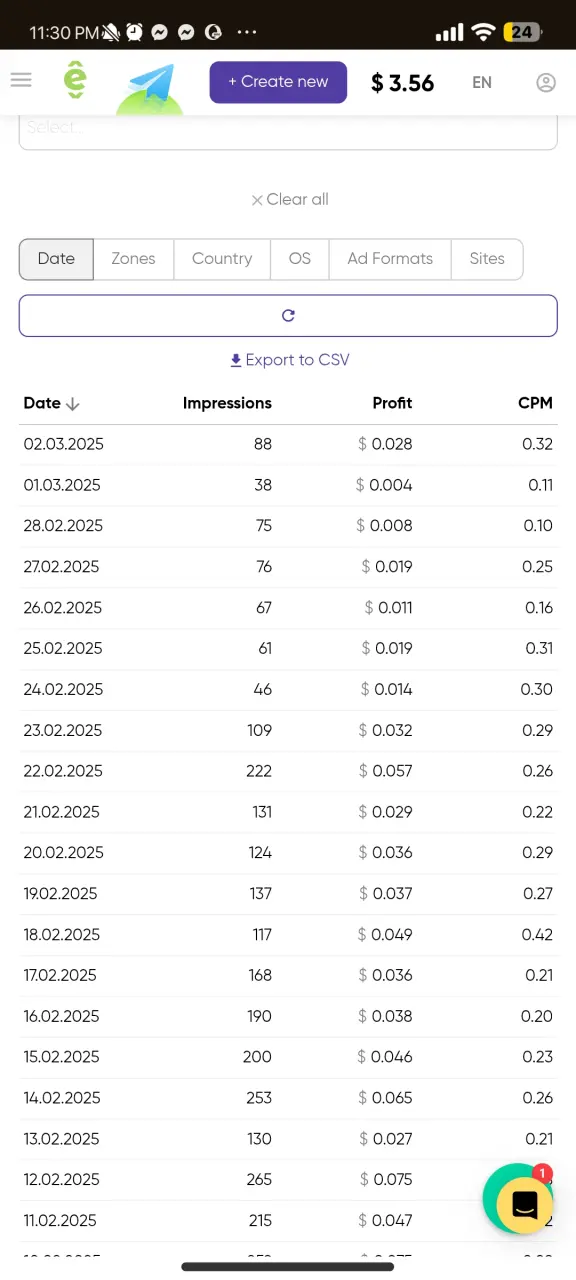Open the Select filter dropdown field
576x1280 pixels.
[288, 130]
